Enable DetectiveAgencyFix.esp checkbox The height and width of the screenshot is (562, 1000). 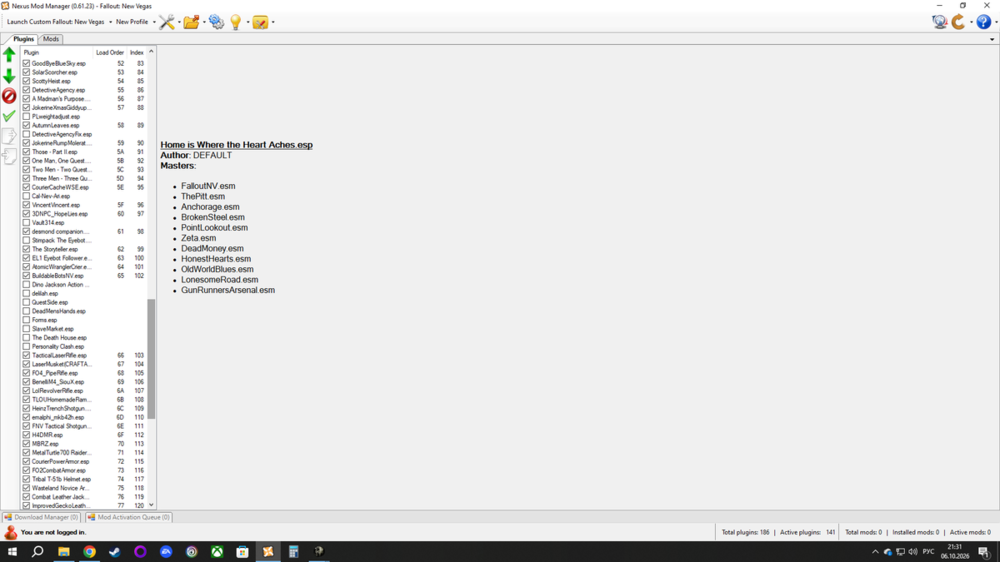tap(26, 135)
